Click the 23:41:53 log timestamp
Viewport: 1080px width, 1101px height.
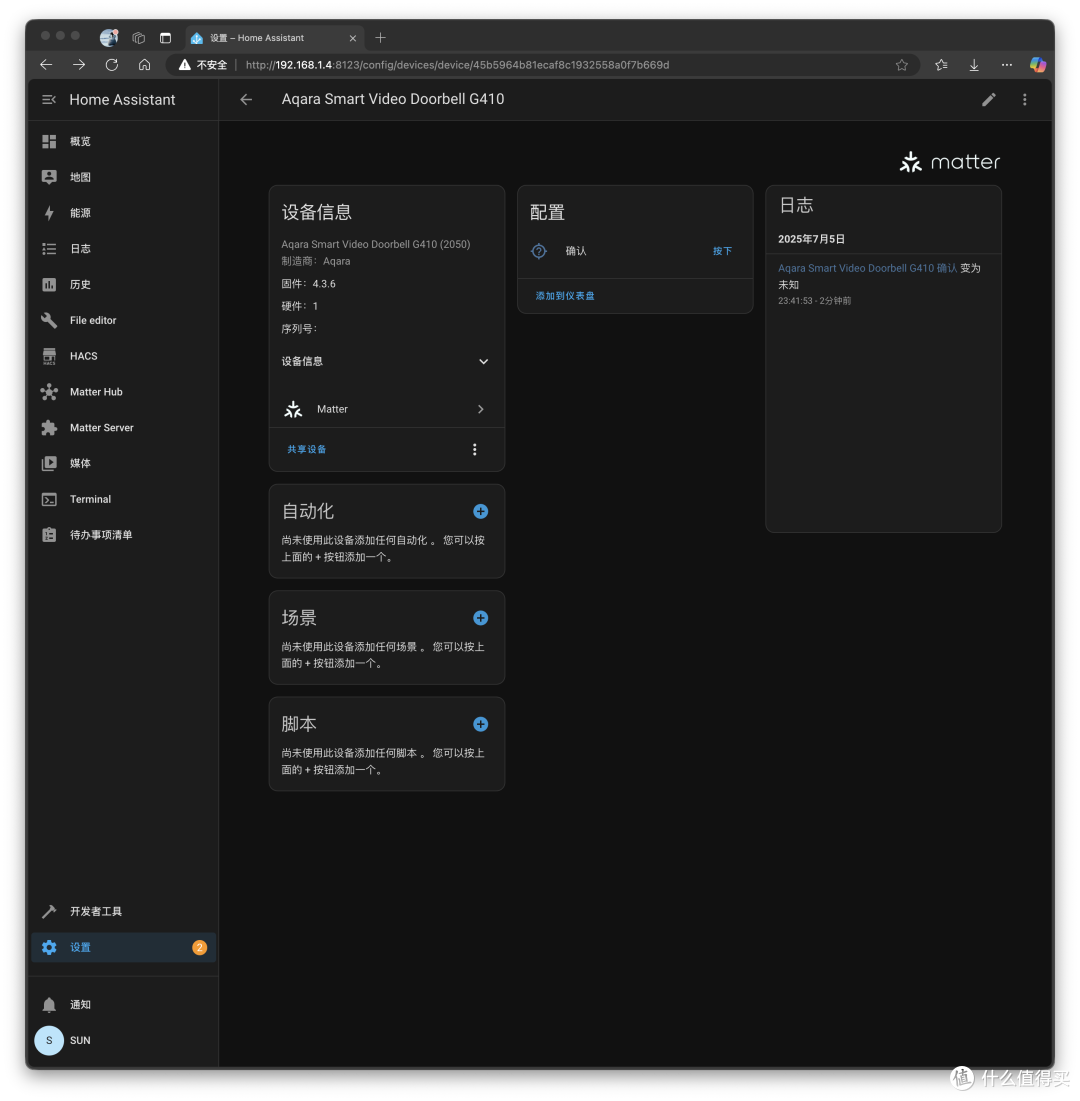click(795, 301)
